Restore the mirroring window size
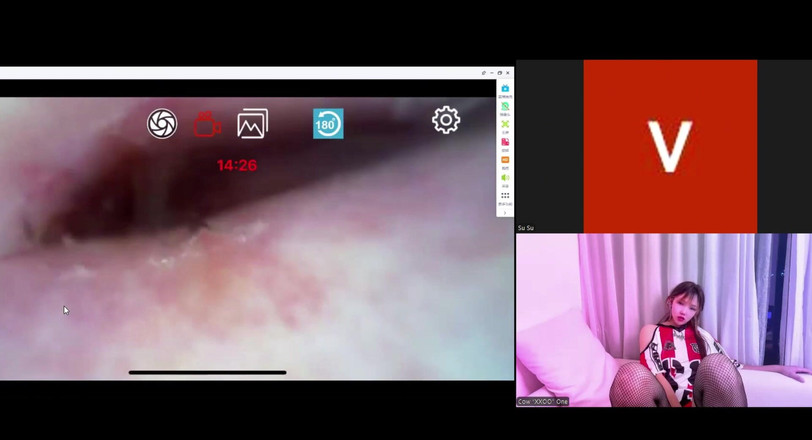Viewport: 812px width, 440px height. tap(500, 73)
